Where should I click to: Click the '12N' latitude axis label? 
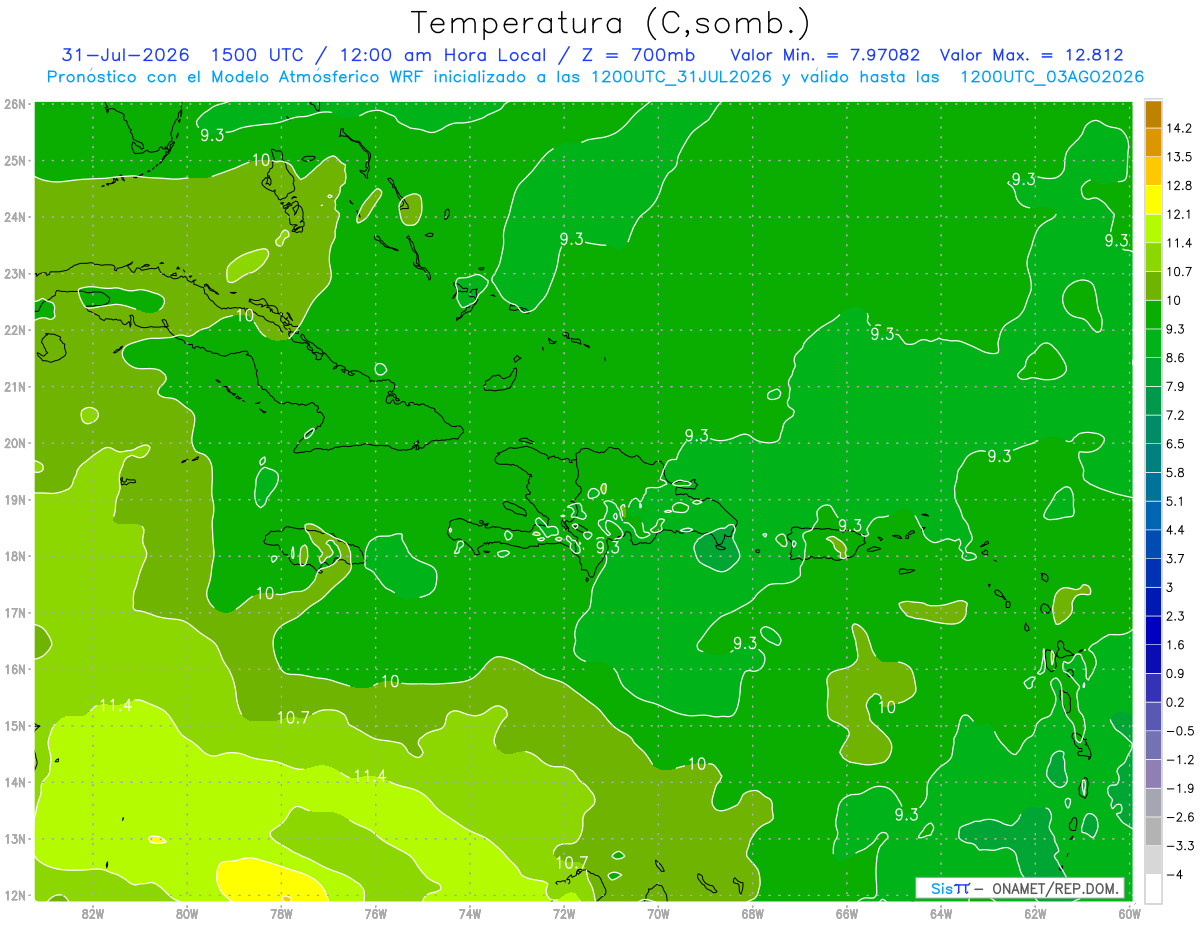pos(14,895)
